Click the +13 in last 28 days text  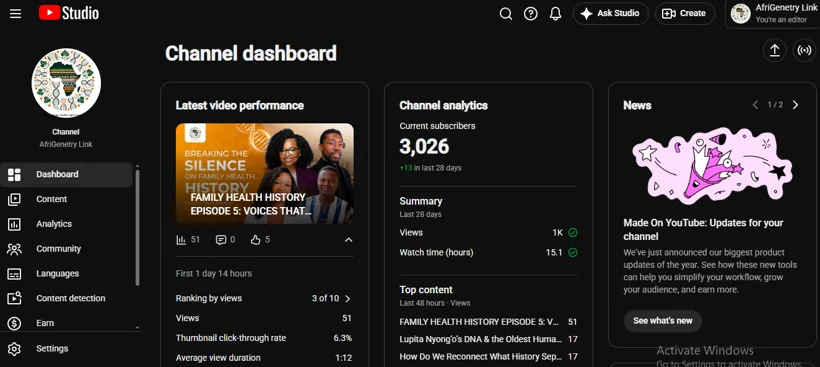(x=430, y=168)
